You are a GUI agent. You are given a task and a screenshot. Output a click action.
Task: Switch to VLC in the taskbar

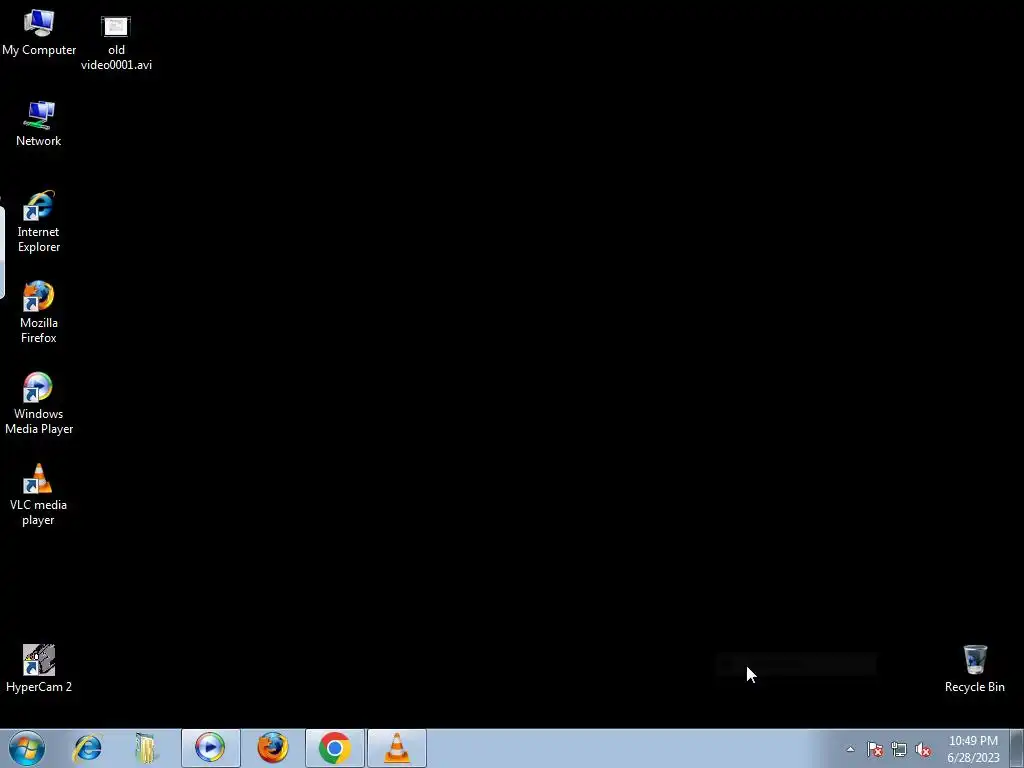397,748
